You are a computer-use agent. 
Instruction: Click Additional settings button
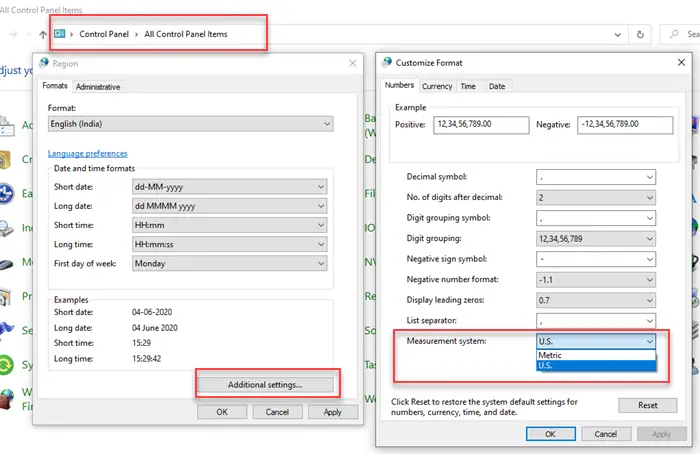pyautogui.click(x=265, y=384)
